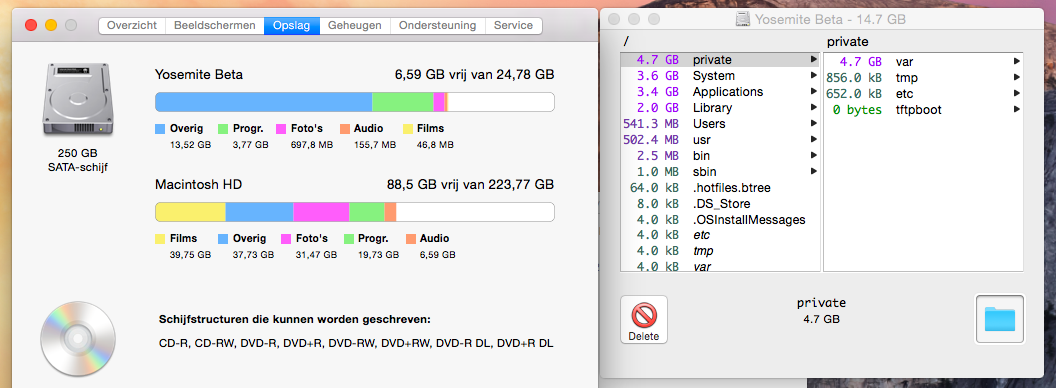Select the .hotfiles.btree file row
The image size is (1056, 388).
click(x=720, y=187)
